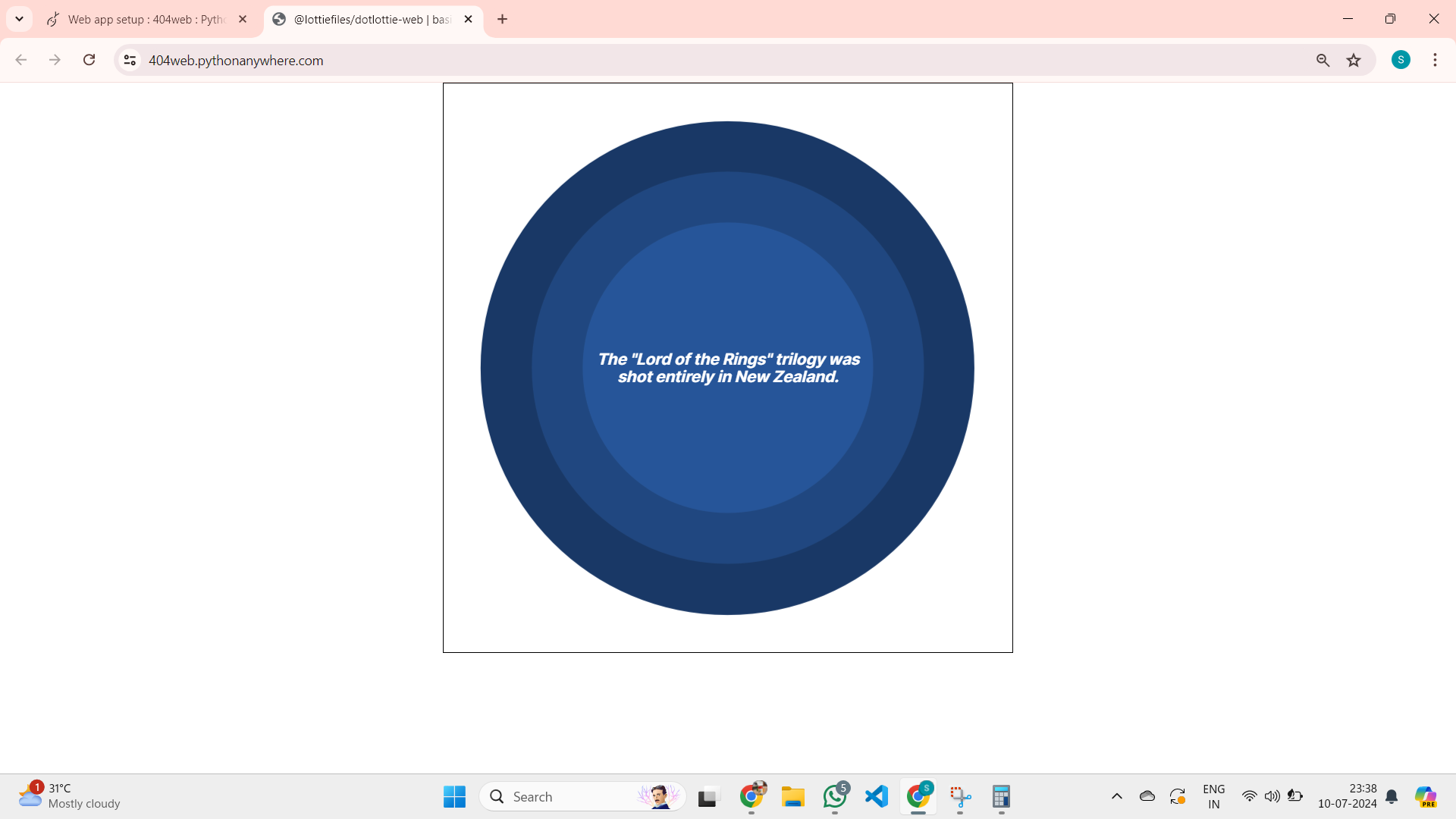The width and height of the screenshot is (1456, 819).
Task: Show hidden system tray icons
Action: pyautogui.click(x=1117, y=796)
